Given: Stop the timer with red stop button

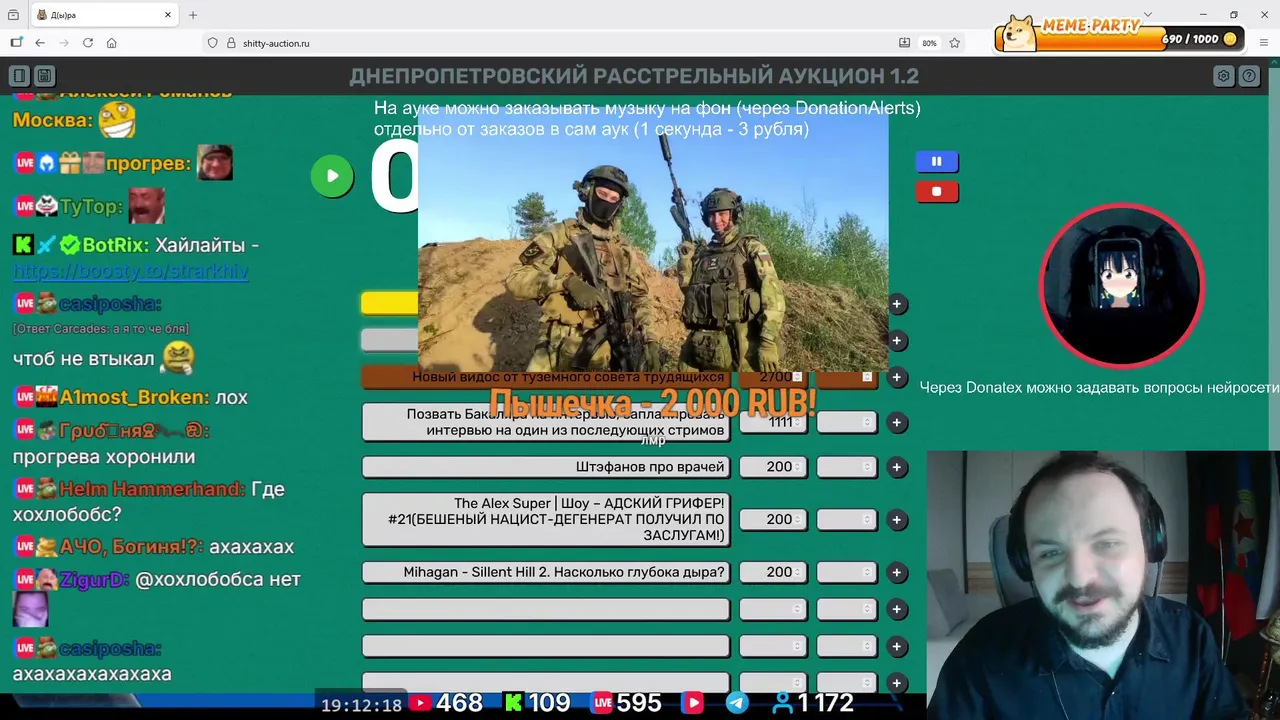Looking at the screenshot, I should pos(937,191).
